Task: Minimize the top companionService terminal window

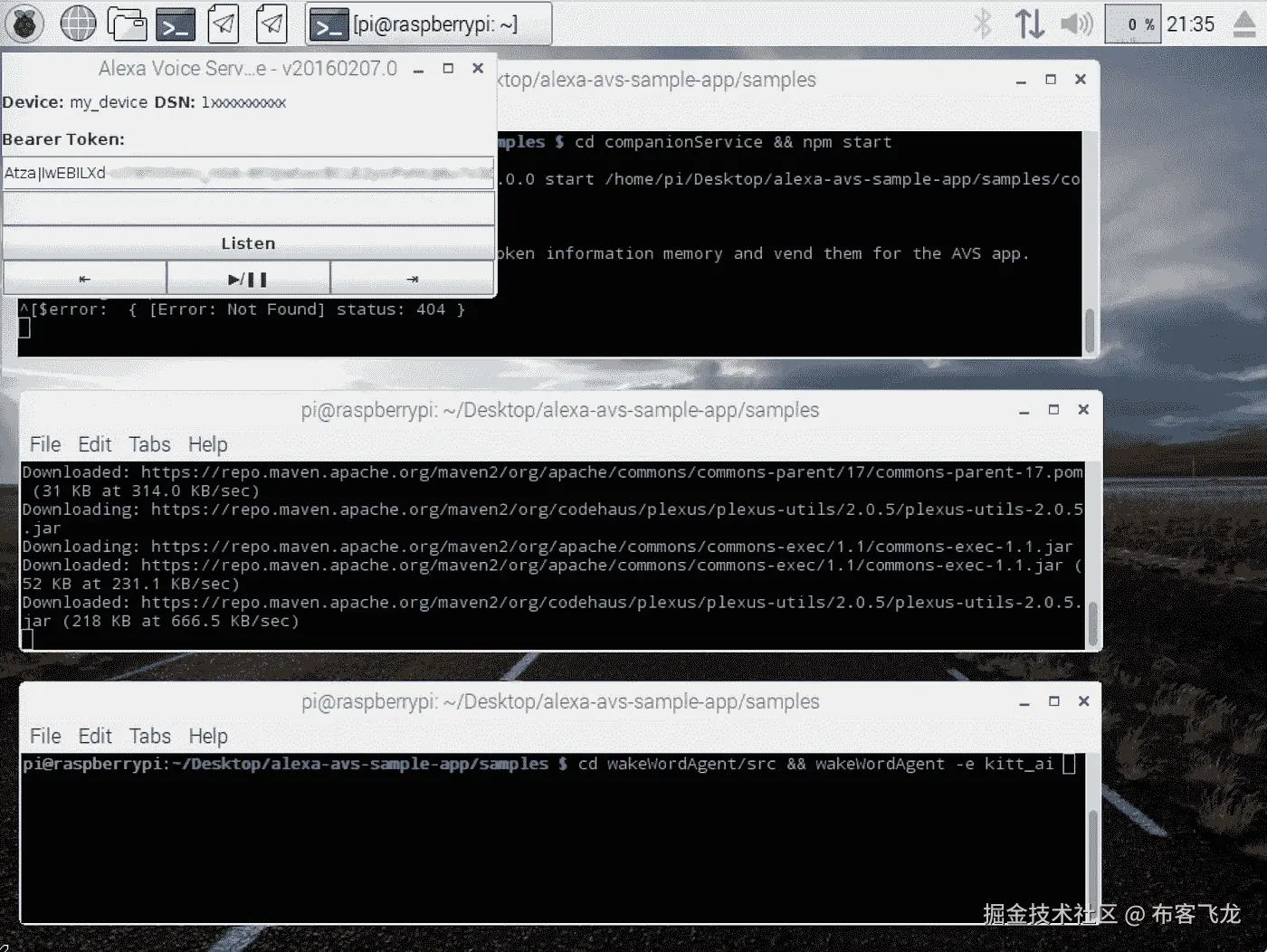Action: [1021, 81]
